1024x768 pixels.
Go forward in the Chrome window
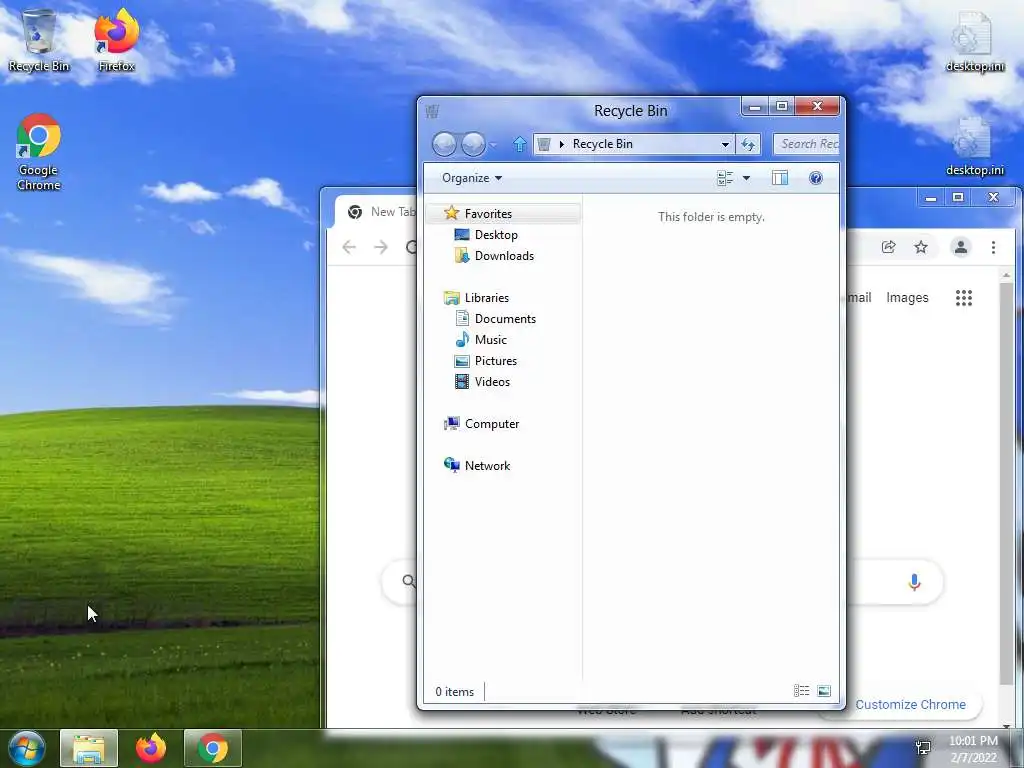pos(381,247)
